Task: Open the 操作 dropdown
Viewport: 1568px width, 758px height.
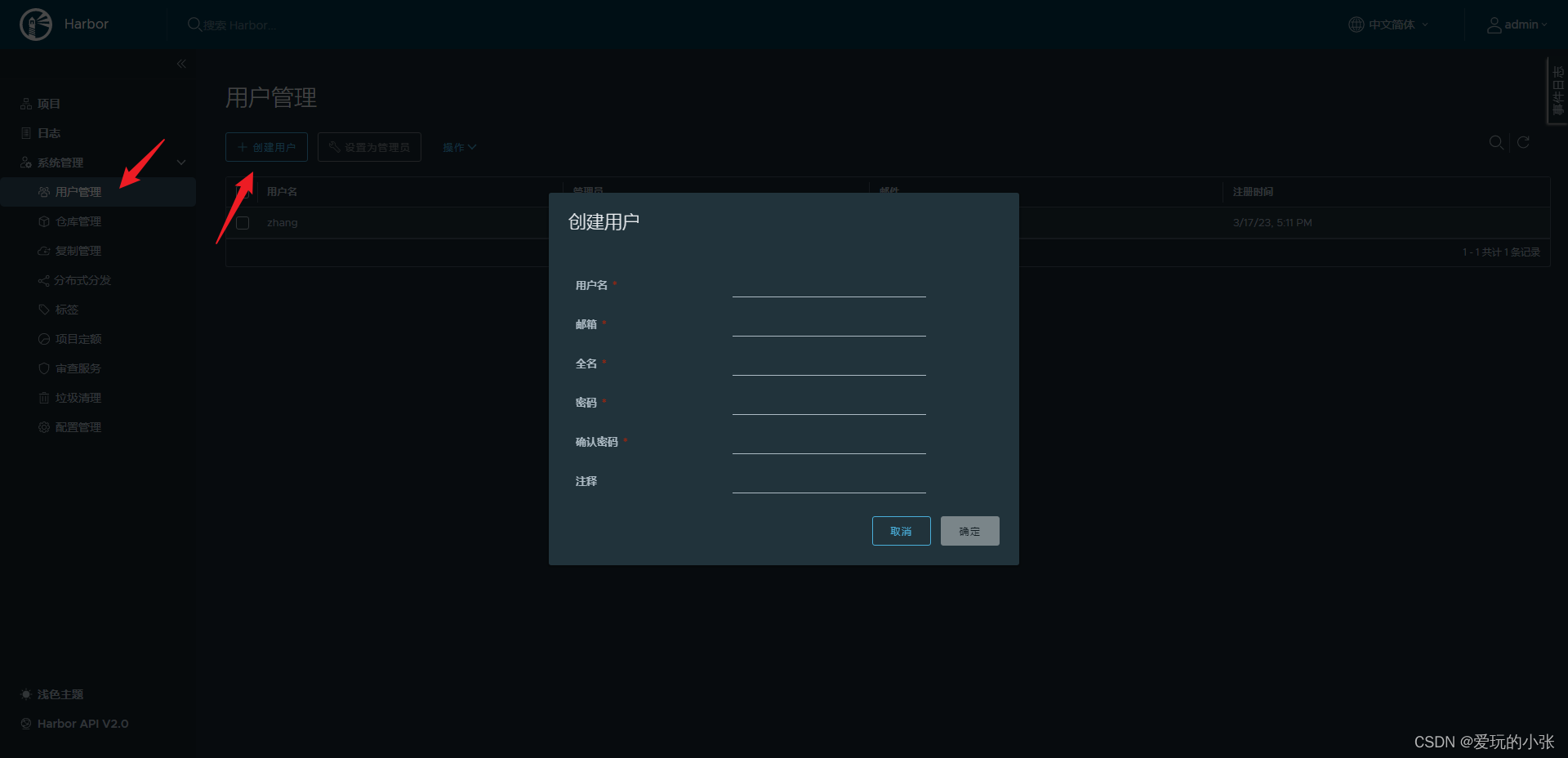Action: (459, 147)
